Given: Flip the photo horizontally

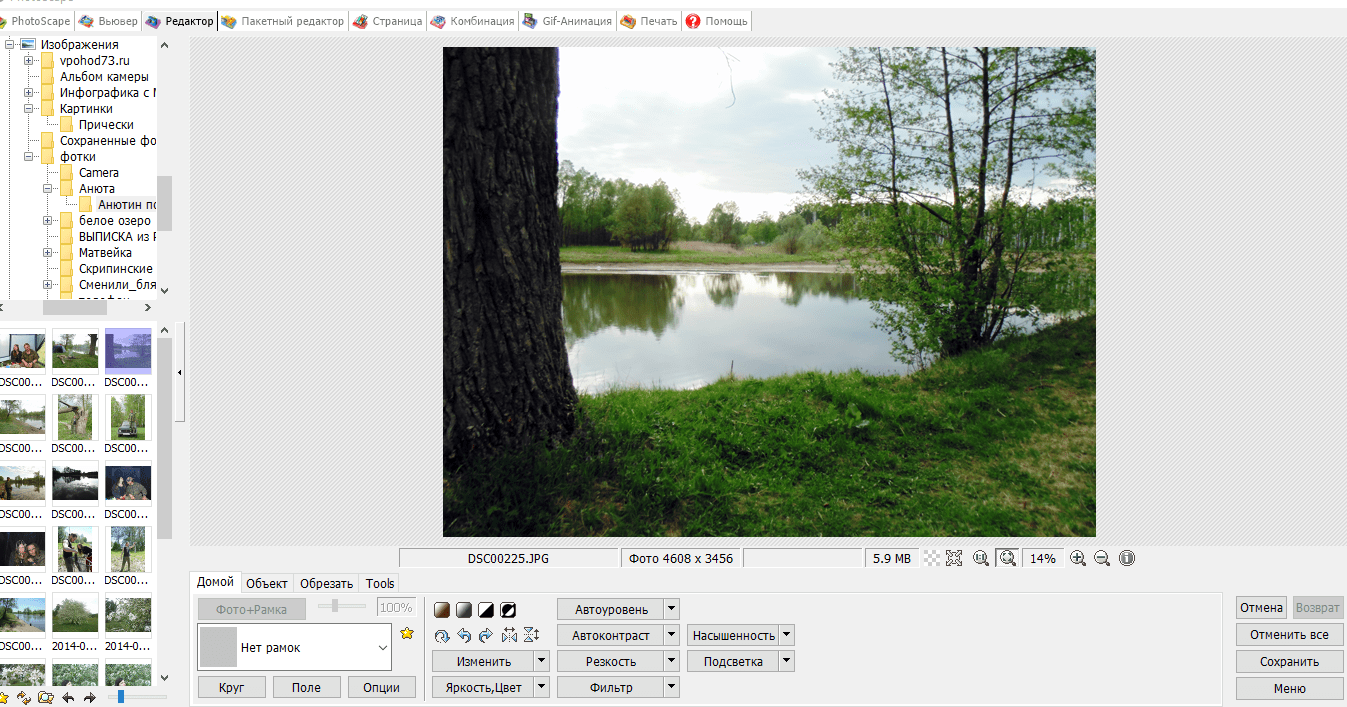Looking at the screenshot, I should point(509,635).
